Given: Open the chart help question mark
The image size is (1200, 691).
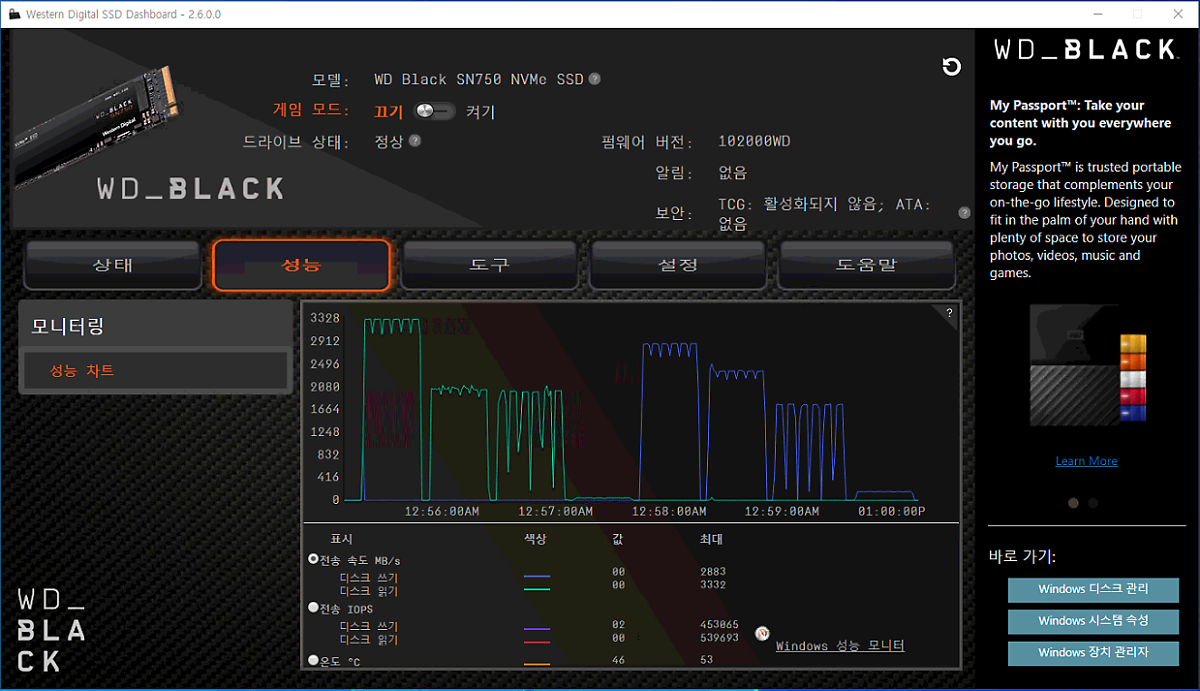Looking at the screenshot, I should pyautogui.click(x=949, y=313).
